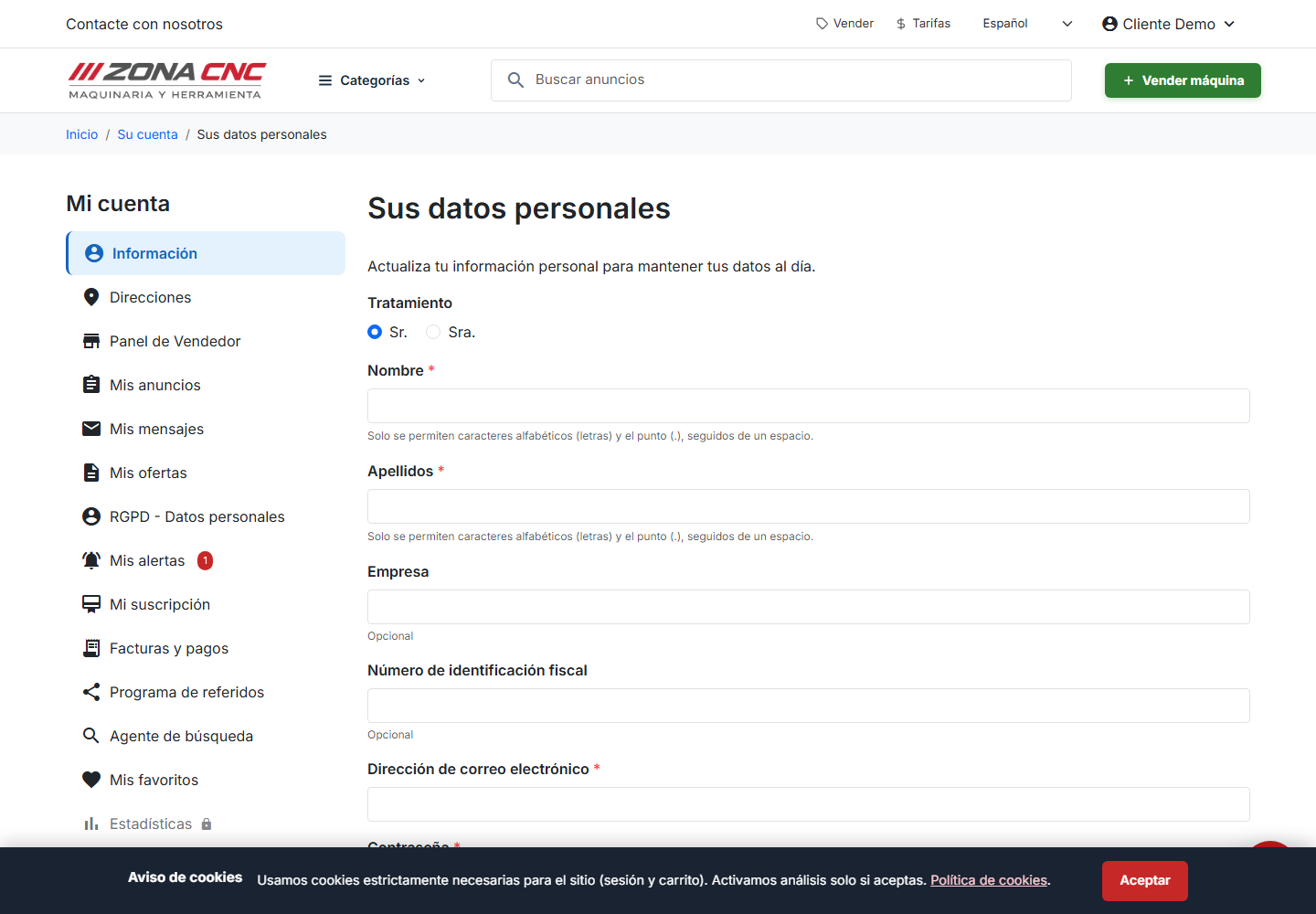The height and width of the screenshot is (914, 1316).
Task: Select the Sra. radio button
Action: pyautogui.click(x=433, y=332)
